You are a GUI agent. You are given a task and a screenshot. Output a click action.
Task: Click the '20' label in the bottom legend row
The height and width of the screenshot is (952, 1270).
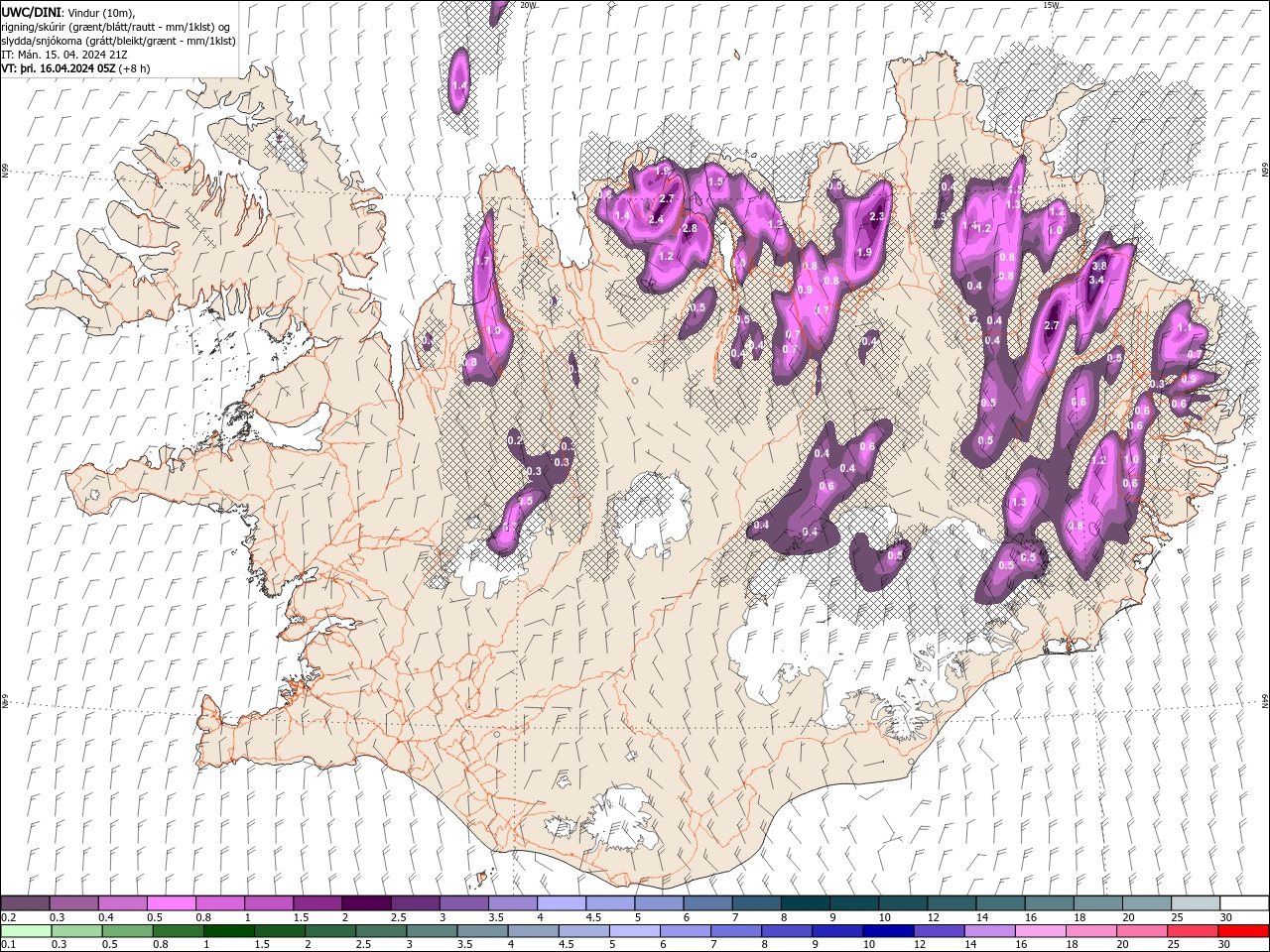(1122, 945)
